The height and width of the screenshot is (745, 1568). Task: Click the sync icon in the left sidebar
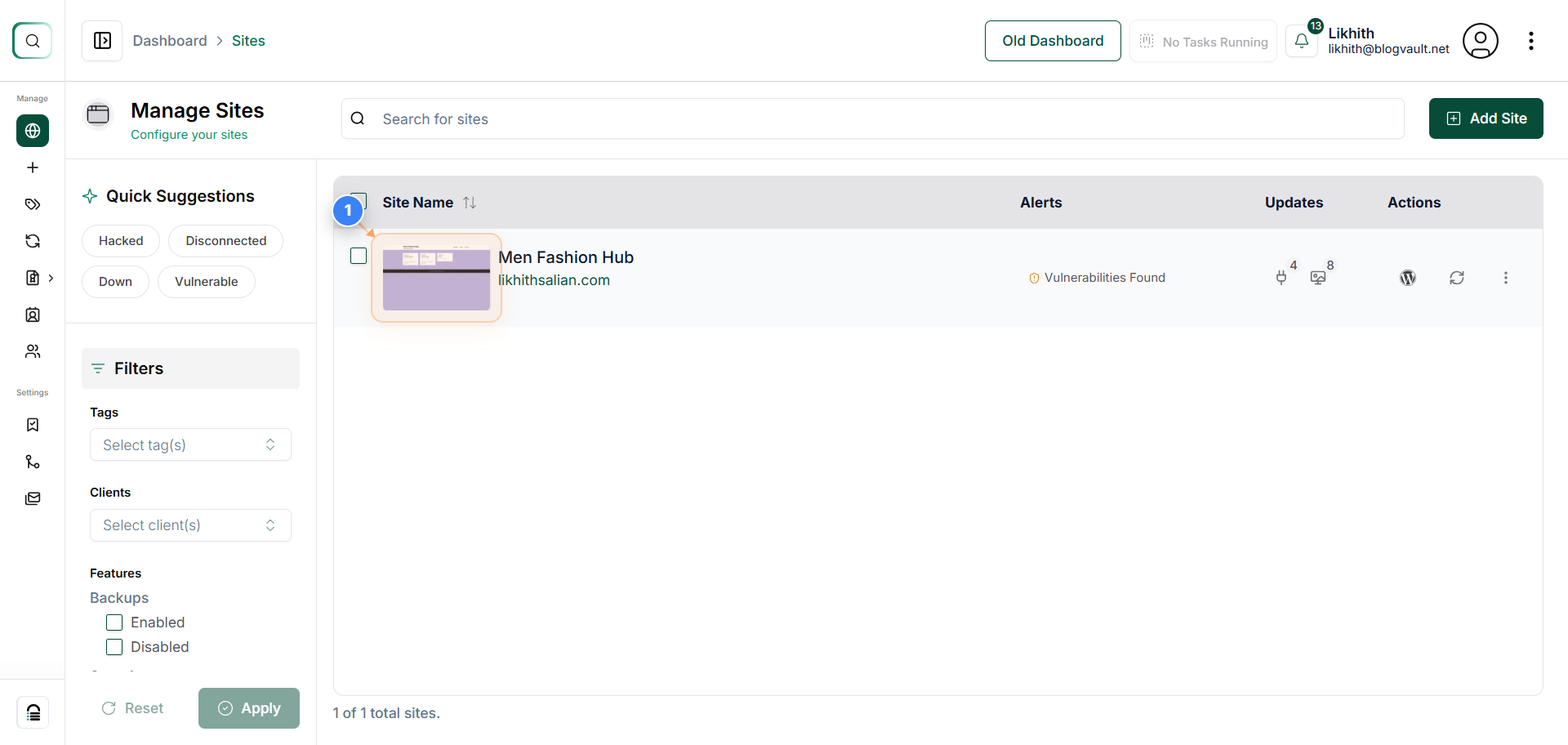32,241
